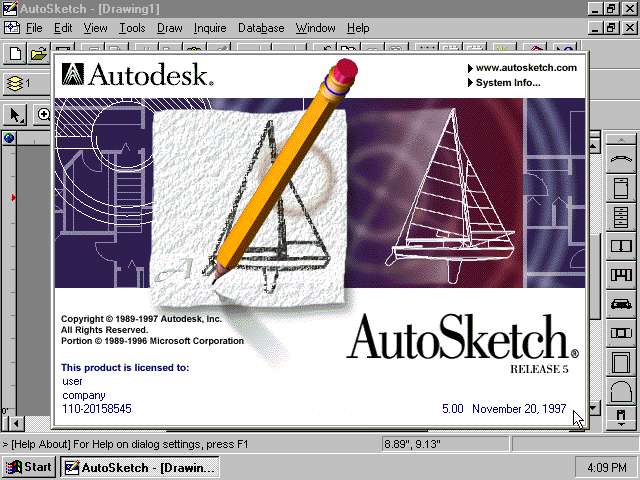The width and height of the screenshot is (640, 480).
Task: Click the vertical scrollbar down arrow
Action: point(594,408)
